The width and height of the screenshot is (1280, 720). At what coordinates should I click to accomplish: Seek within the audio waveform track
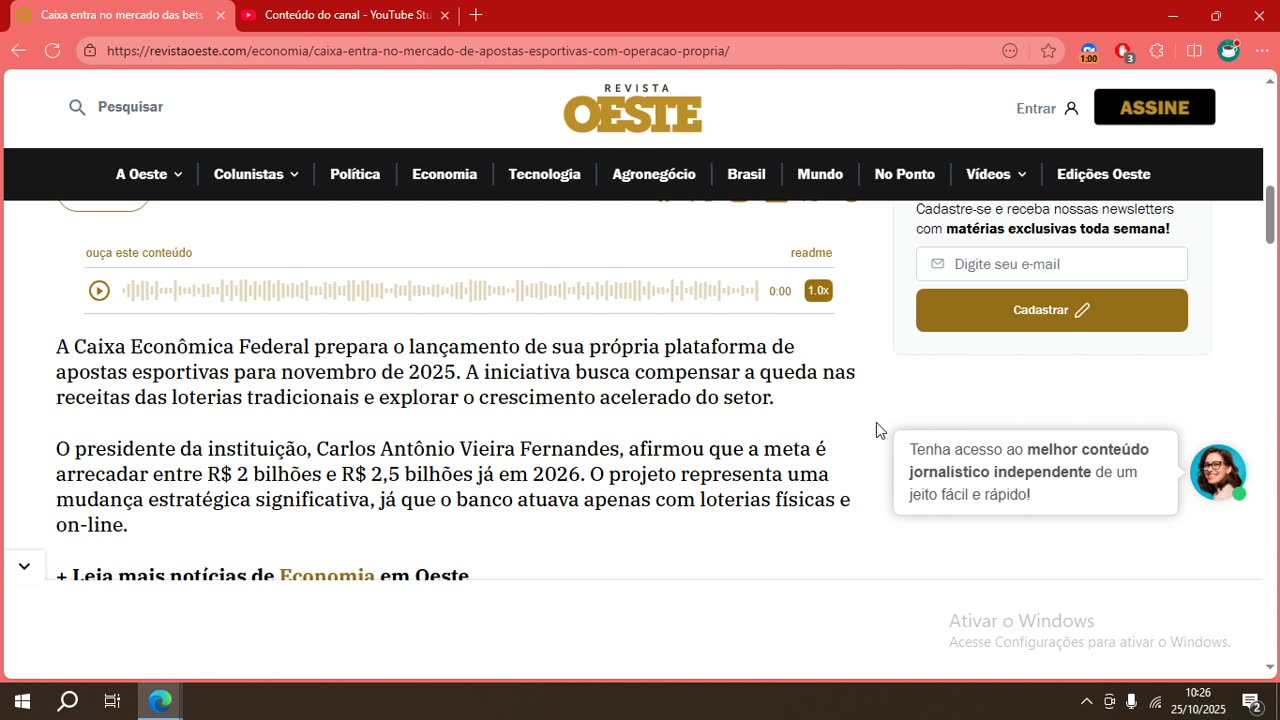click(440, 291)
